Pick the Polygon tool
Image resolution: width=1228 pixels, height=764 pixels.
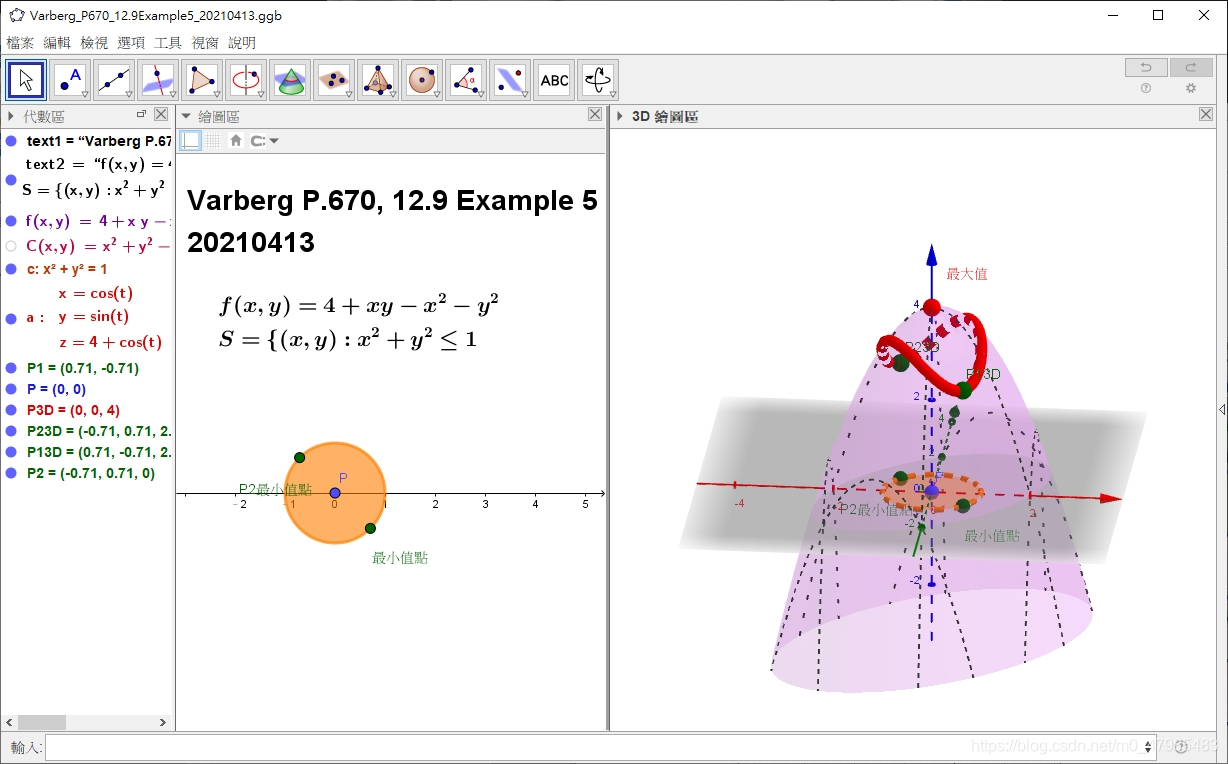202,80
